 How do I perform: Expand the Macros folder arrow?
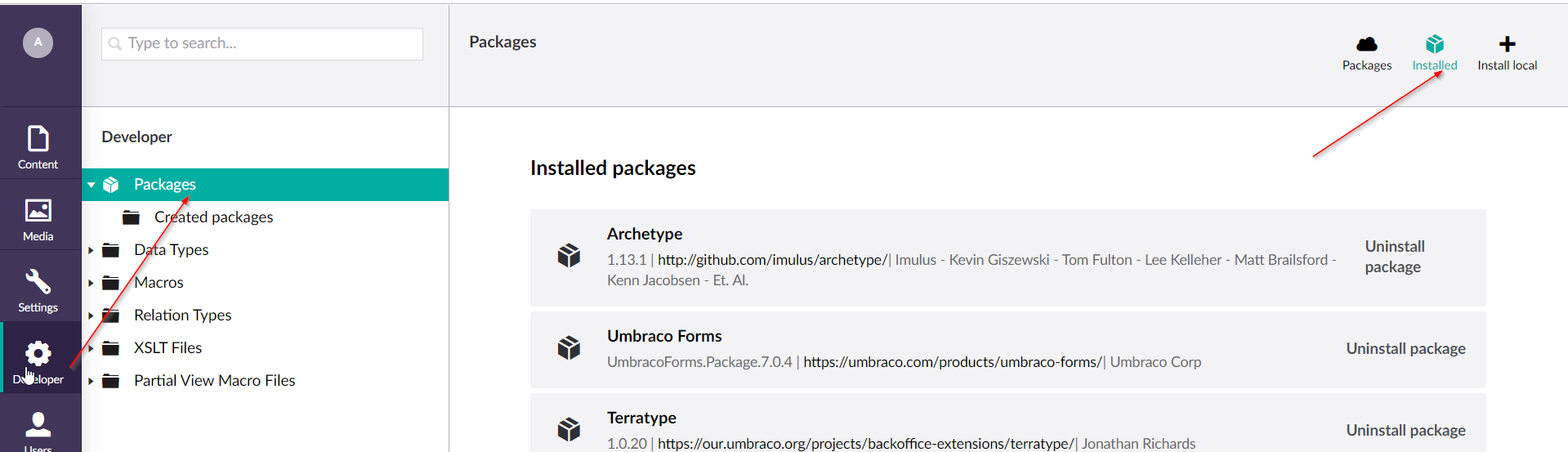(x=91, y=283)
